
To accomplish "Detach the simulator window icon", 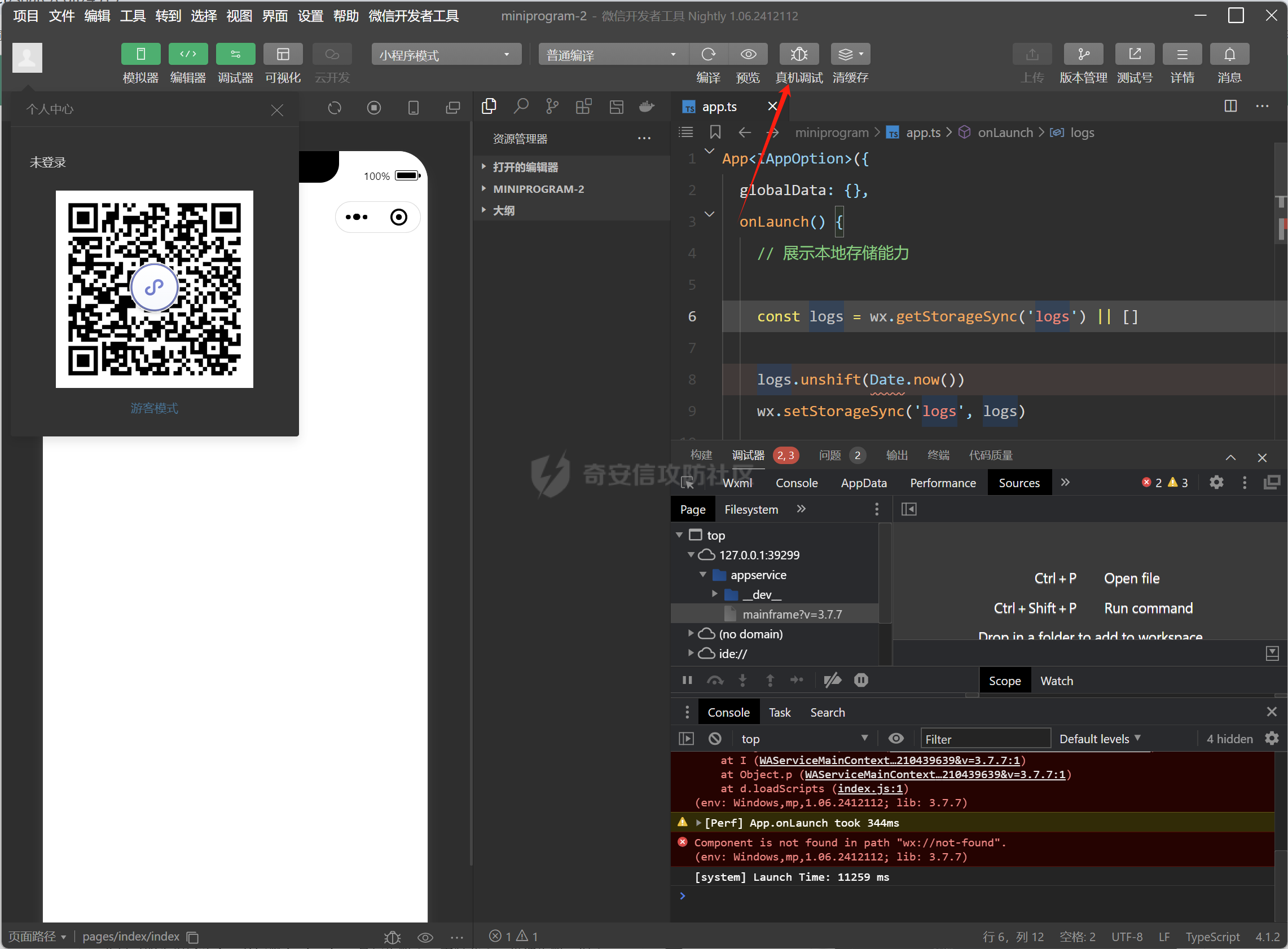I will click(453, 108).
